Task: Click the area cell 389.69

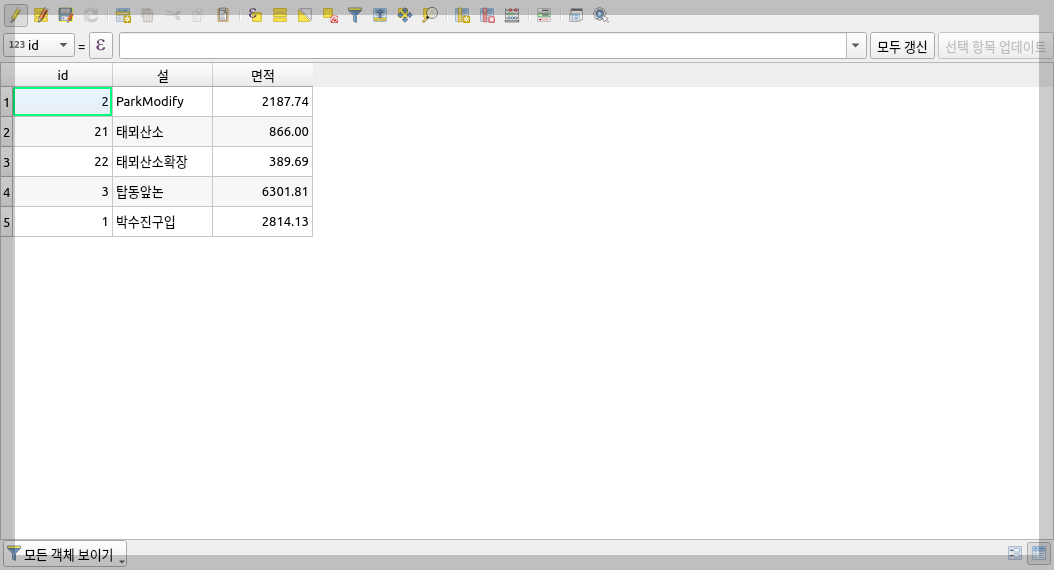Action: pyautogui.click(x=262, y=161)
